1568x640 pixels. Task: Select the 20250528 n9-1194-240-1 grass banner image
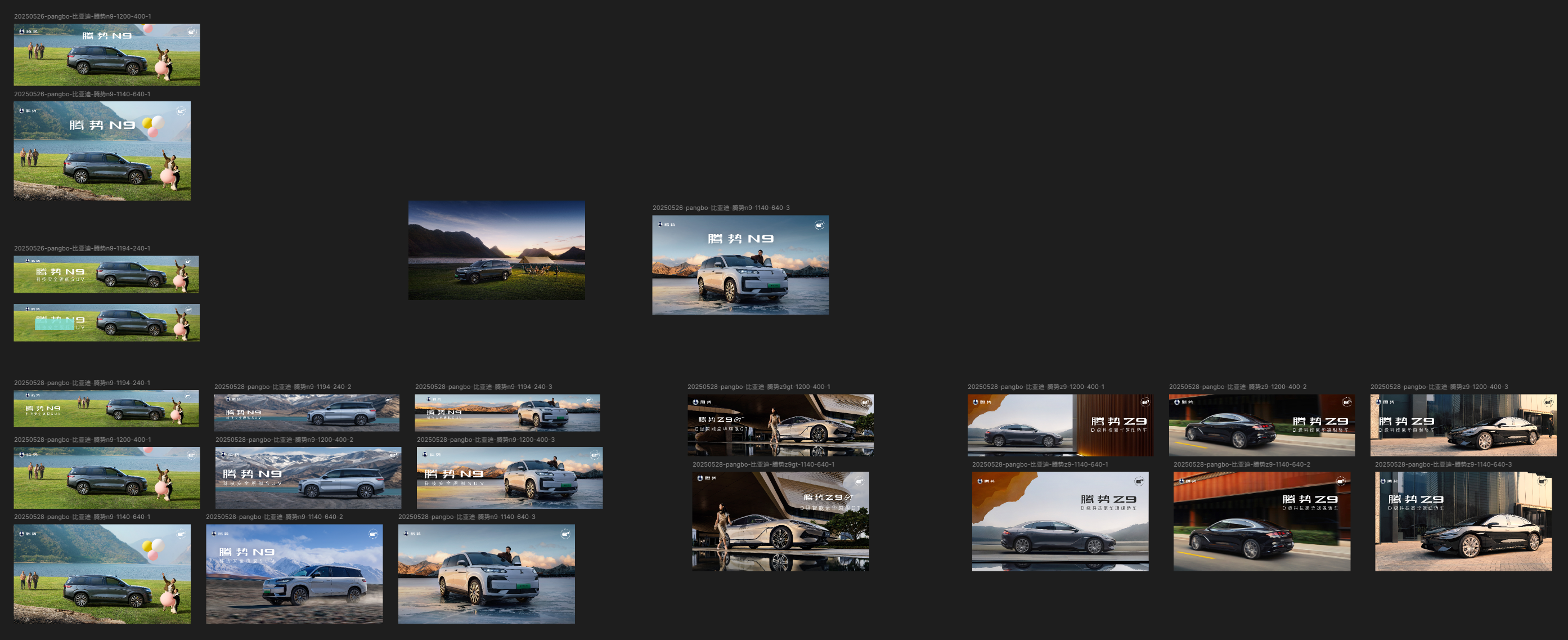point(106,409)
